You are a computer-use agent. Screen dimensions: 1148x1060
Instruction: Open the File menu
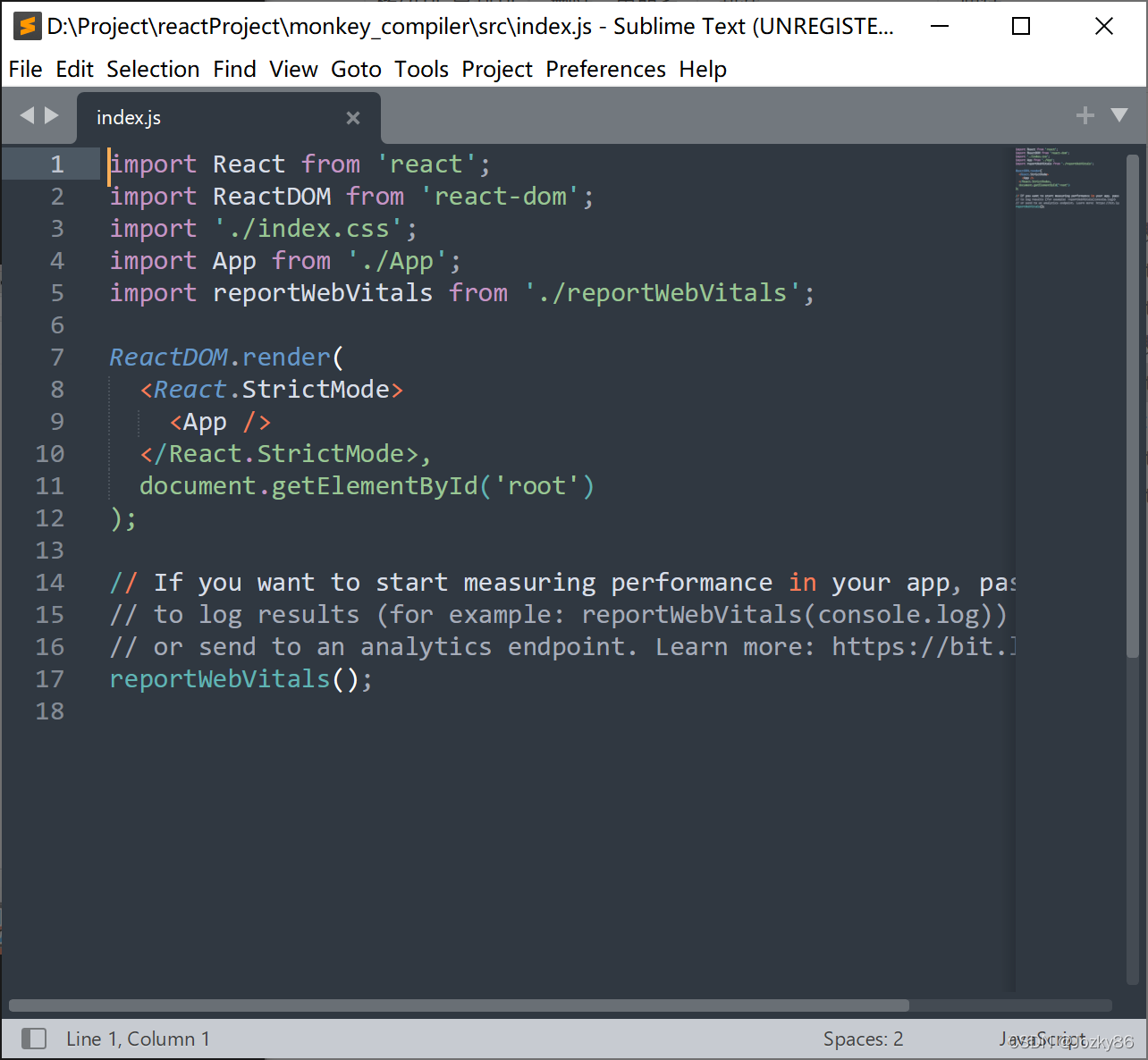click(x=25, y=69)
